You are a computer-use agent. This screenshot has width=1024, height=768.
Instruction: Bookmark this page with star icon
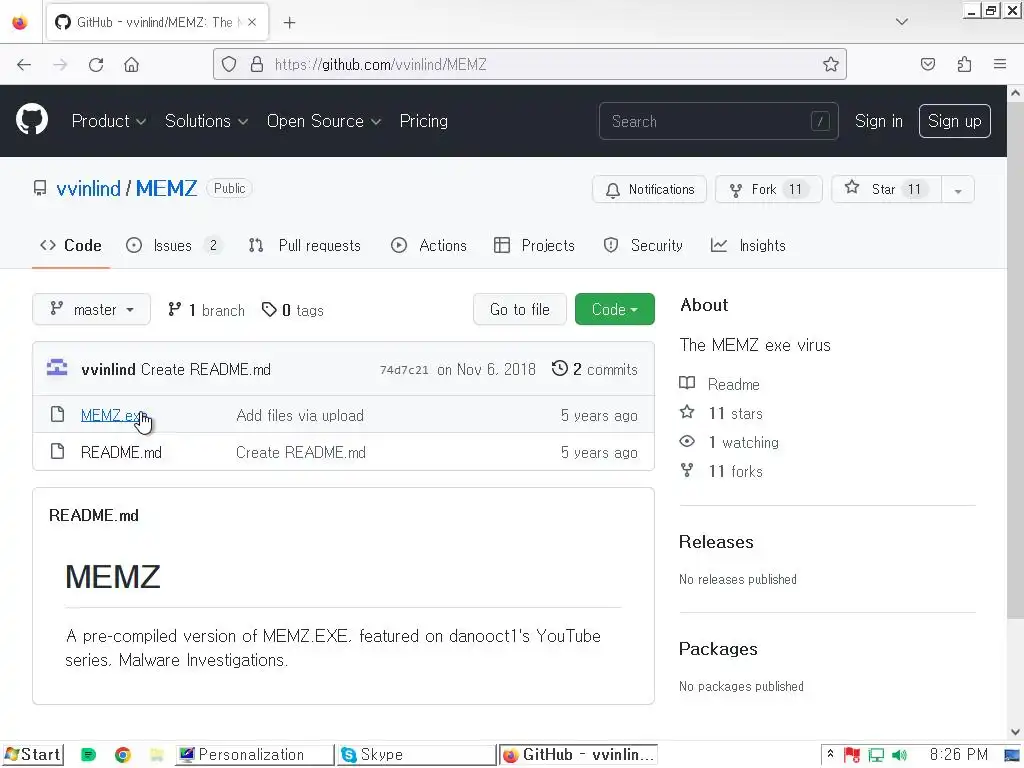tap(830, 64)
